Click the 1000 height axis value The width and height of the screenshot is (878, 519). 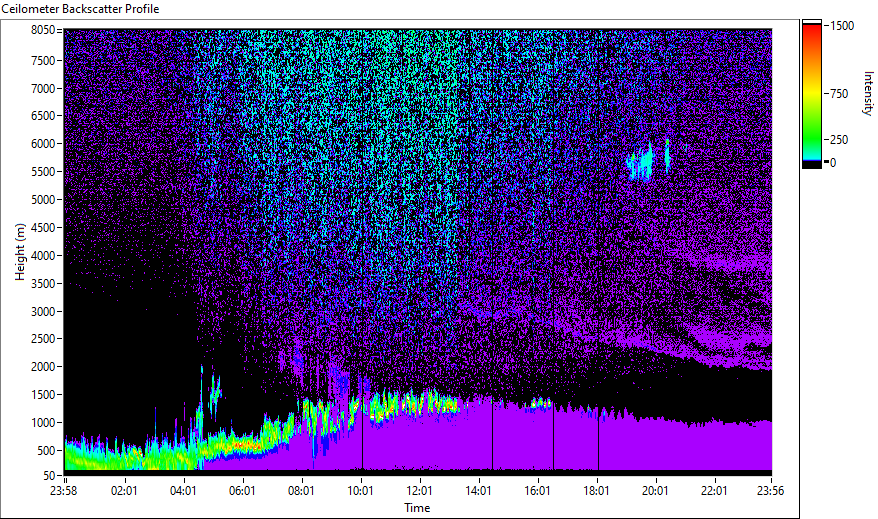coord(43,423)
